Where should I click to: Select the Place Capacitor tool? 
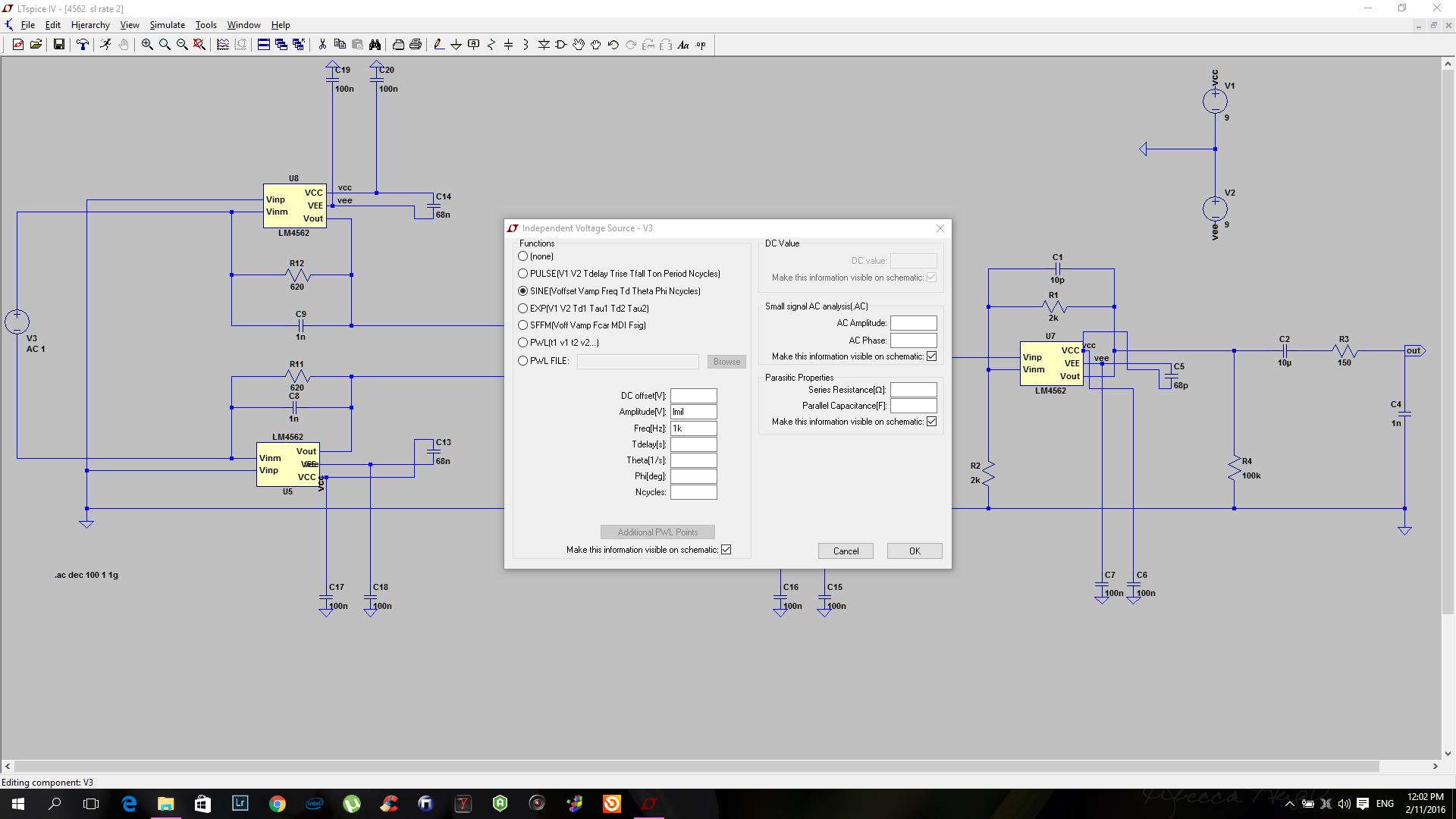tap(508, 45)
